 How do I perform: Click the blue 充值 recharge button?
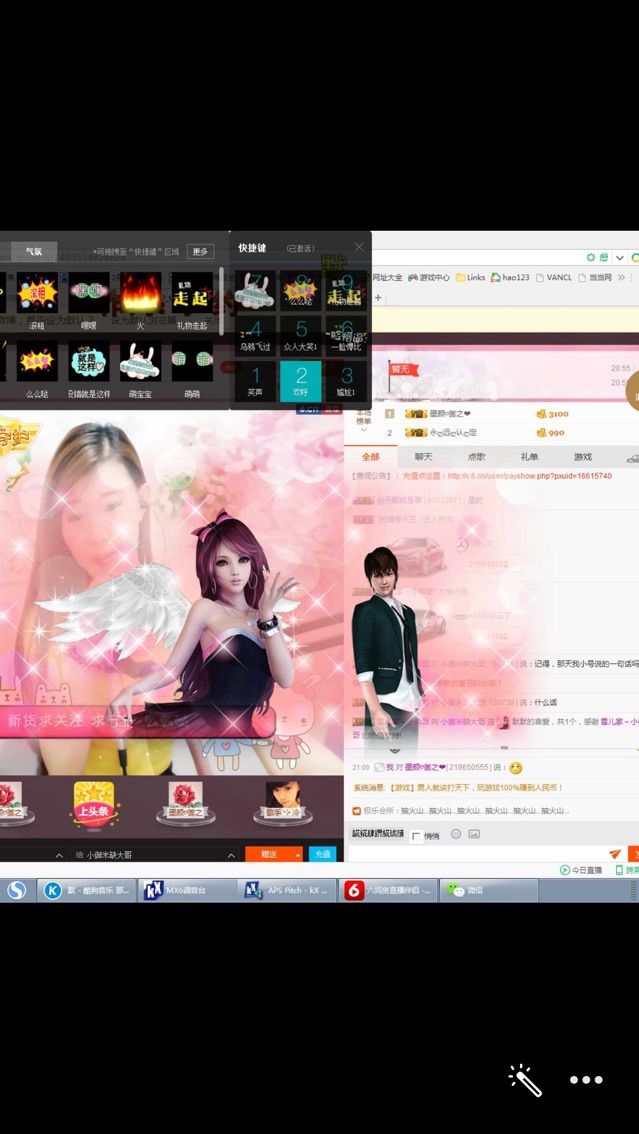322,854
